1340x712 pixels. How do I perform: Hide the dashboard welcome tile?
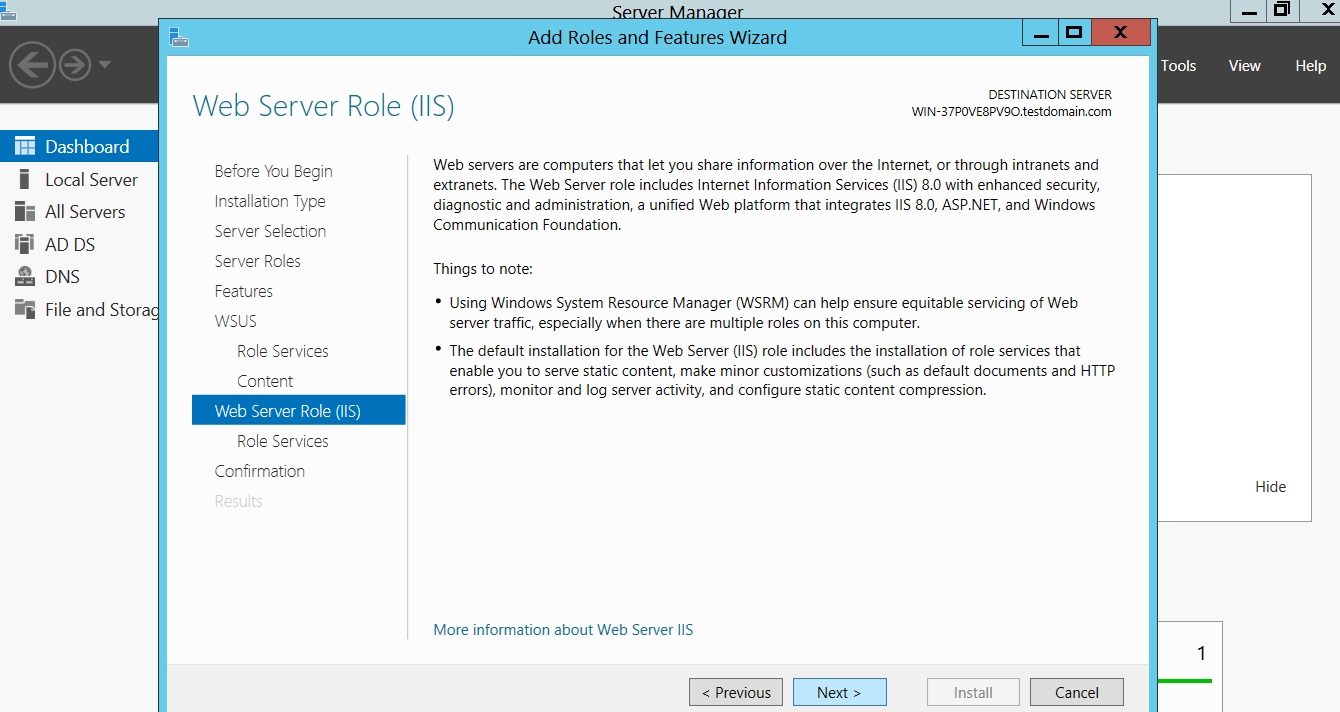[1270, 487]
